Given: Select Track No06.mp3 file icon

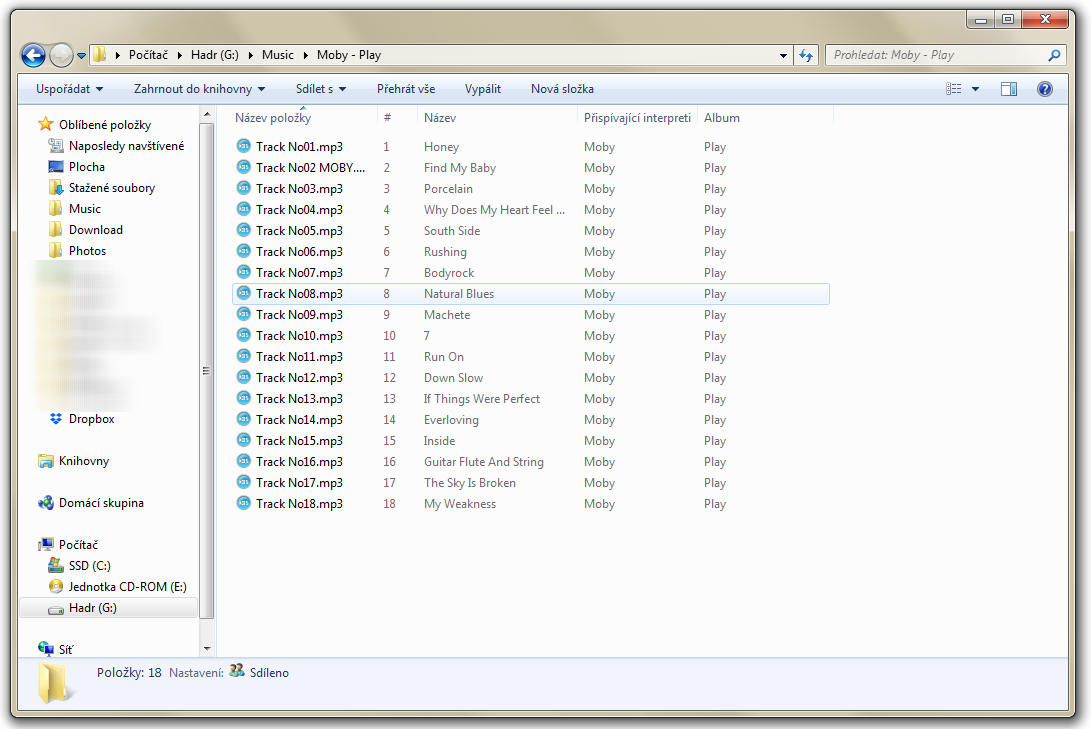Looking at the screenshot, I should (x=244, y=250).
